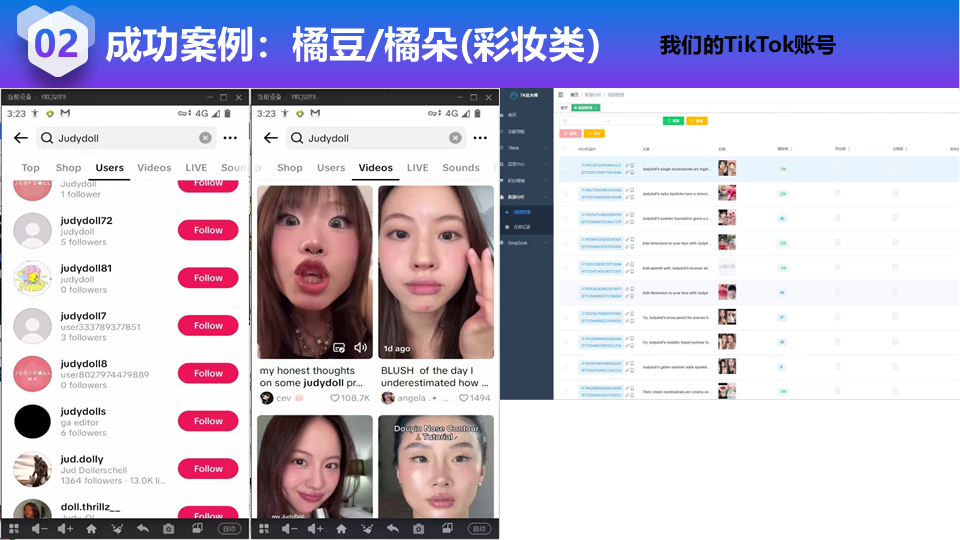Tick checkbox for single eyeshadows row
The width and height of the screenshot is (960, 540).
point(564,168)
